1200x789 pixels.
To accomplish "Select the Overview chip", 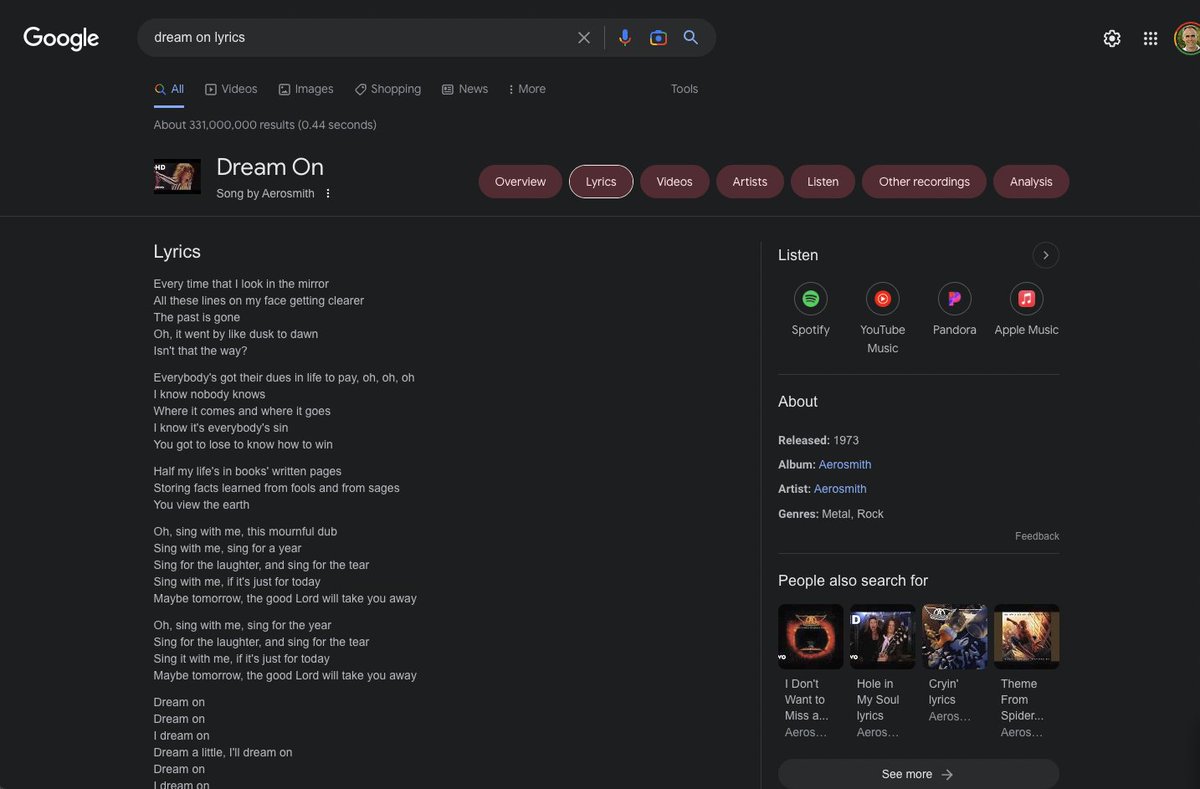I will tap(520, 182).
